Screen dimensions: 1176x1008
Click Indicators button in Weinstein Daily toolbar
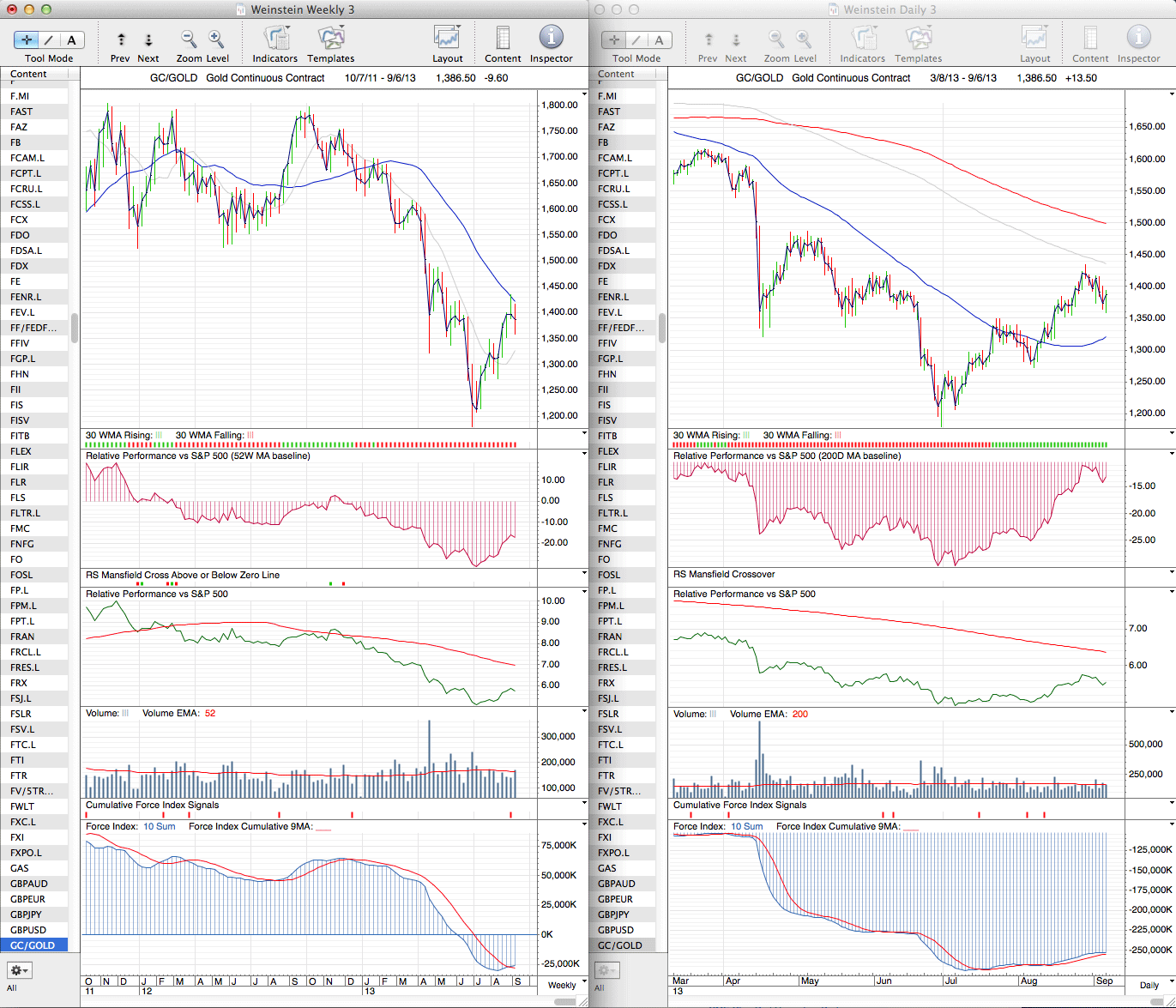pyautogui.click(x=862, y=39)
